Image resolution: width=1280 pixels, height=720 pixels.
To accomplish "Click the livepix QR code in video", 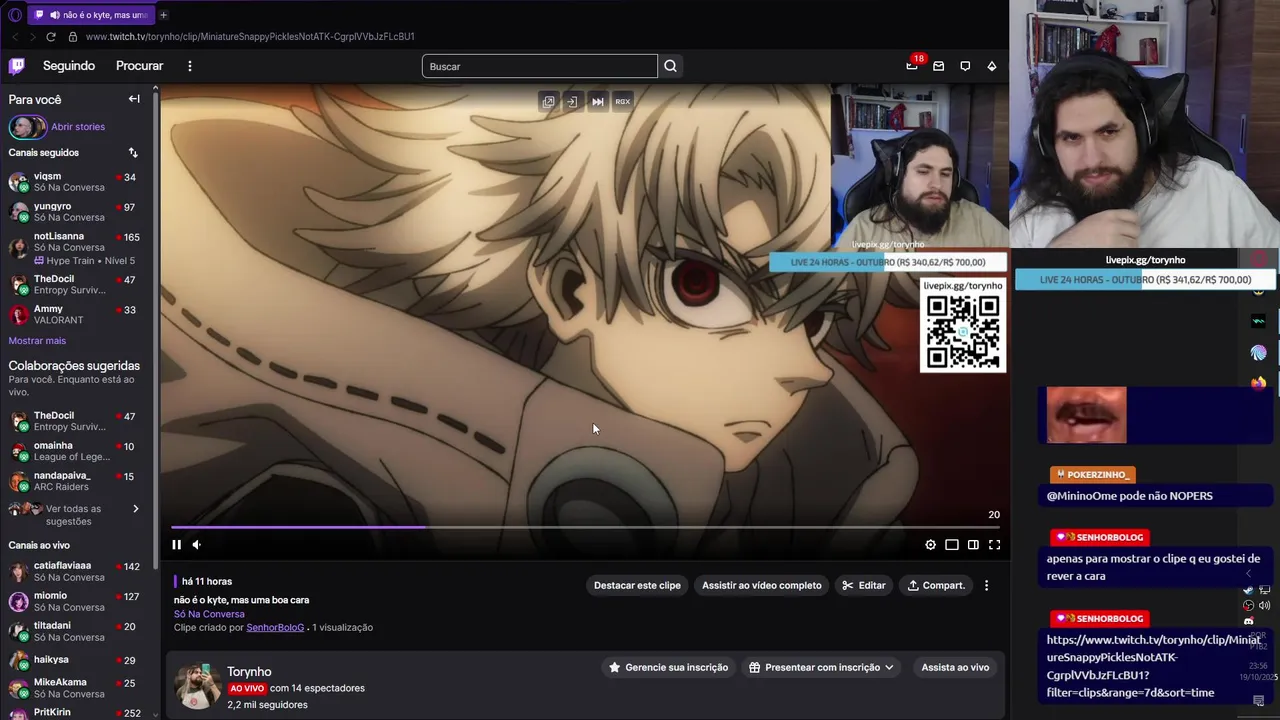I will (963, 333).
